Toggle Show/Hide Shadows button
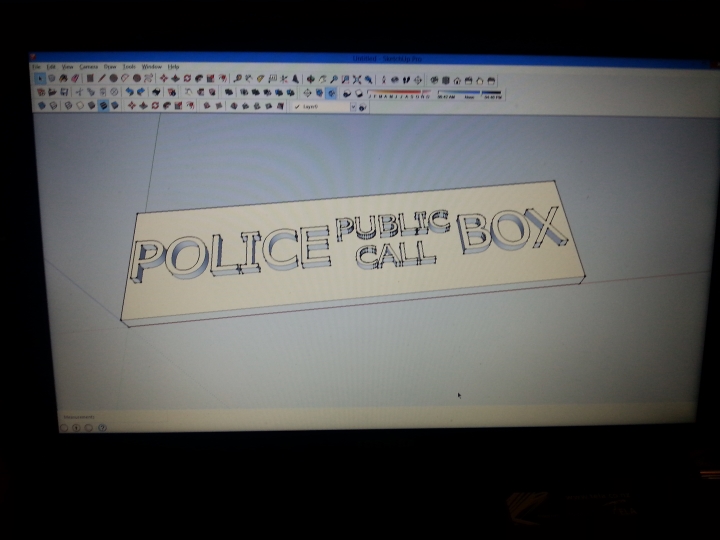Viewport: 720px width, 540px height. [x=359, y=94]
